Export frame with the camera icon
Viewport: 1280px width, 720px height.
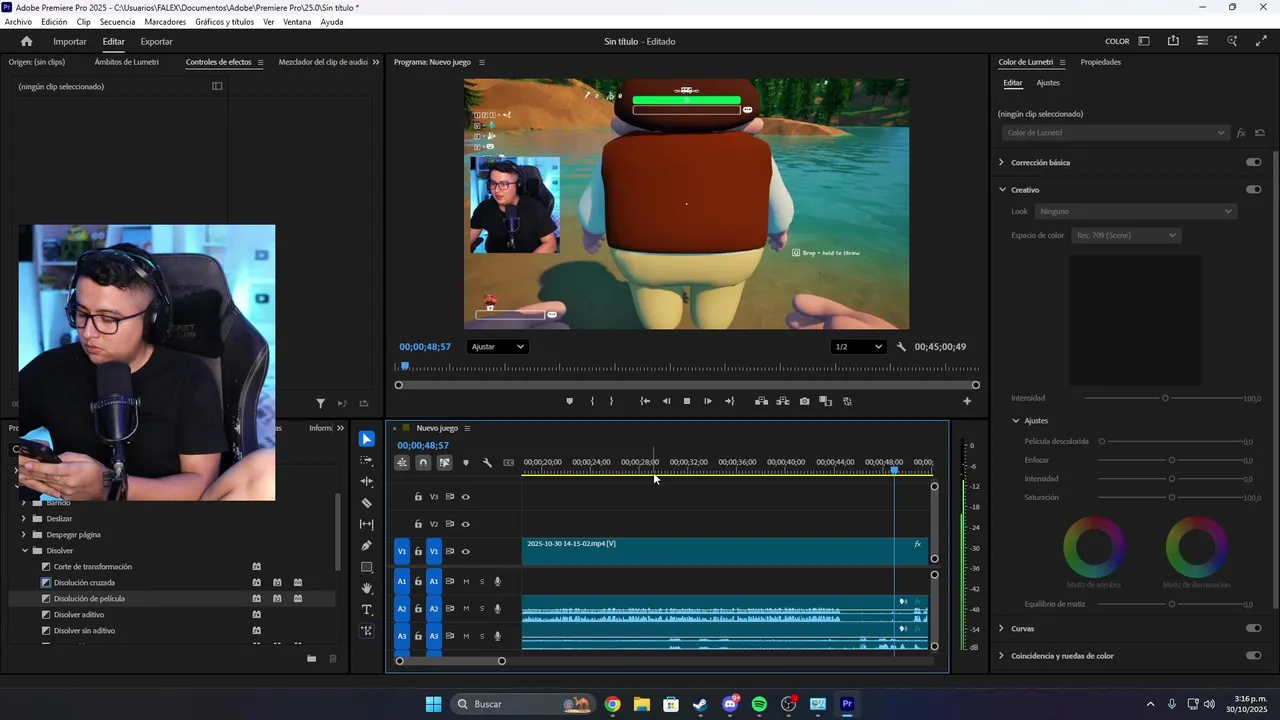tap(805, 401)
